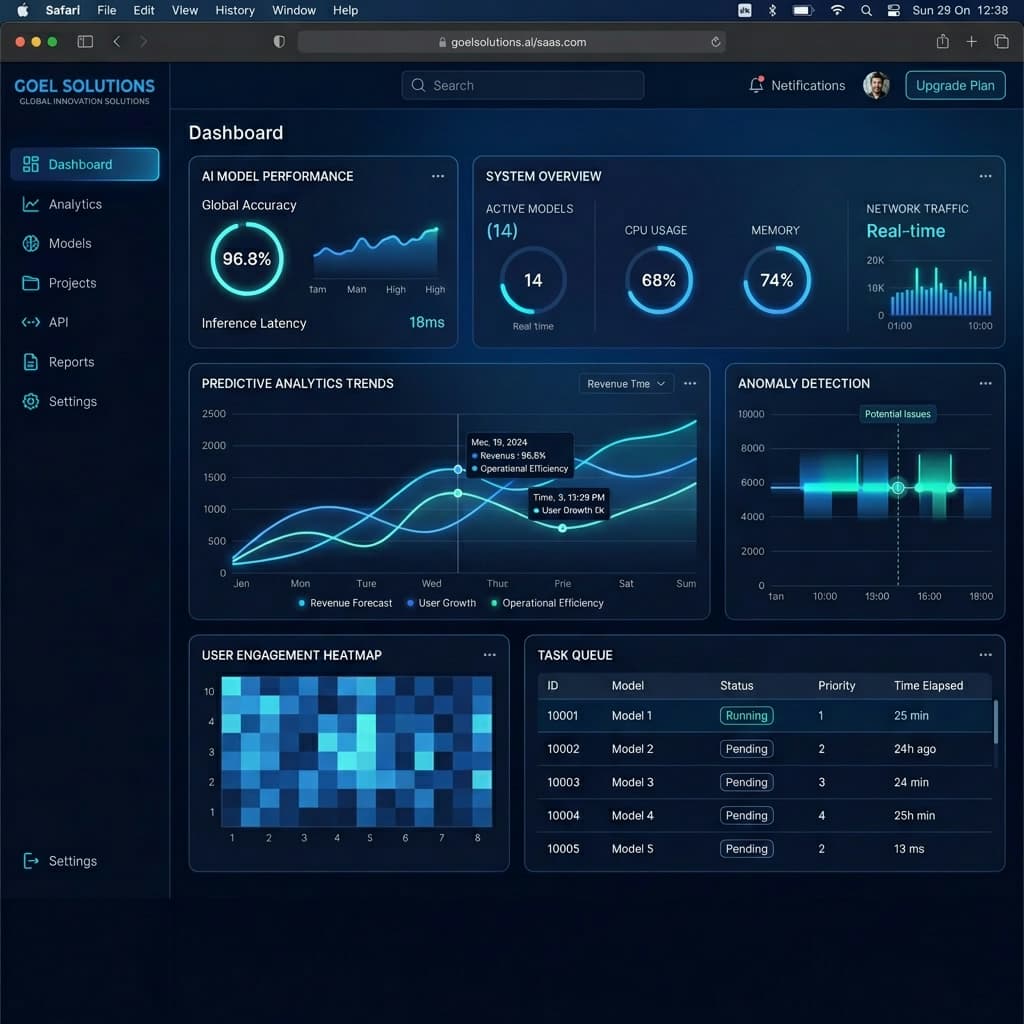Toggle the User Growth legend item

click(441, 603)
